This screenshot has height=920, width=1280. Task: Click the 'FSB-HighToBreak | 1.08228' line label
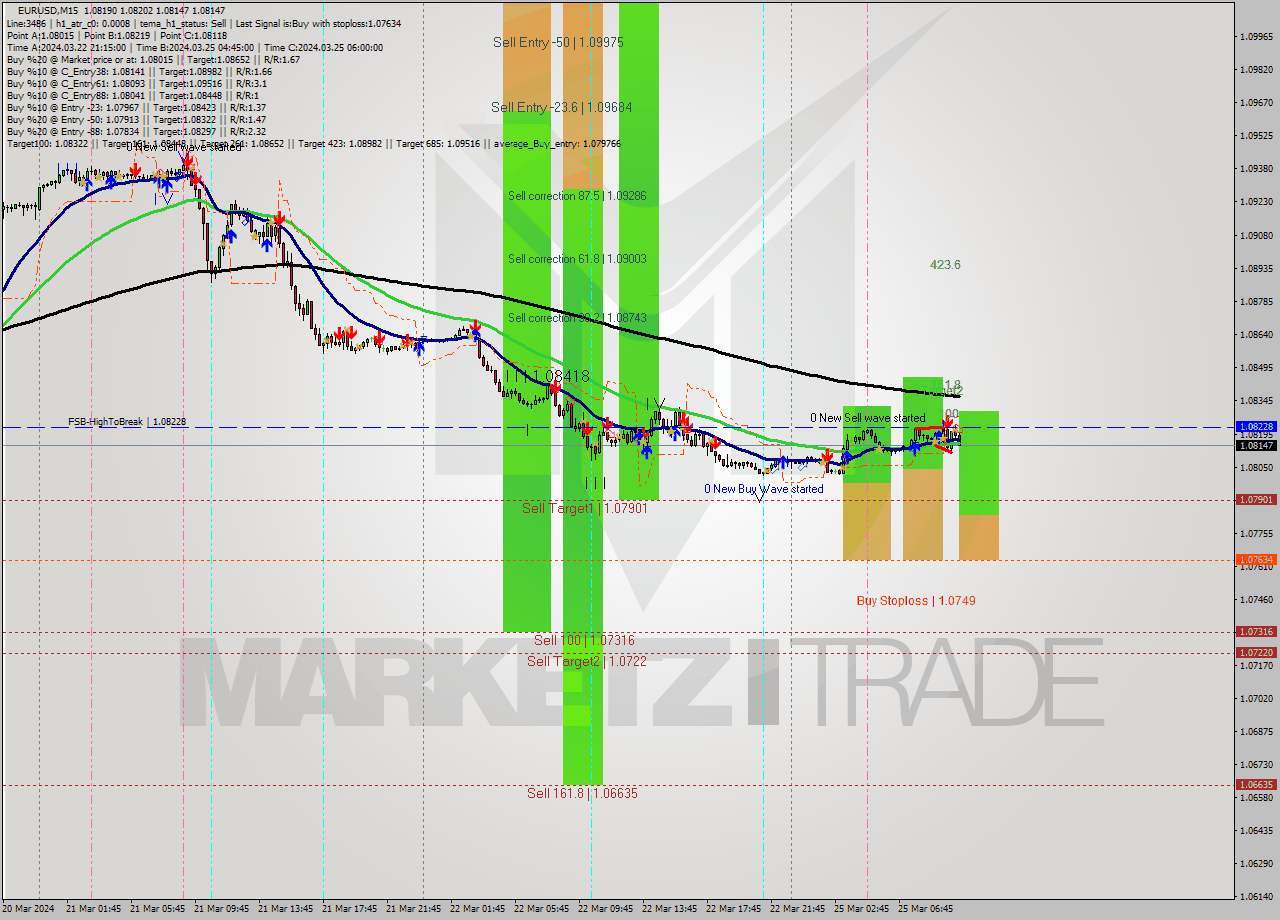(x=127, y=422)
